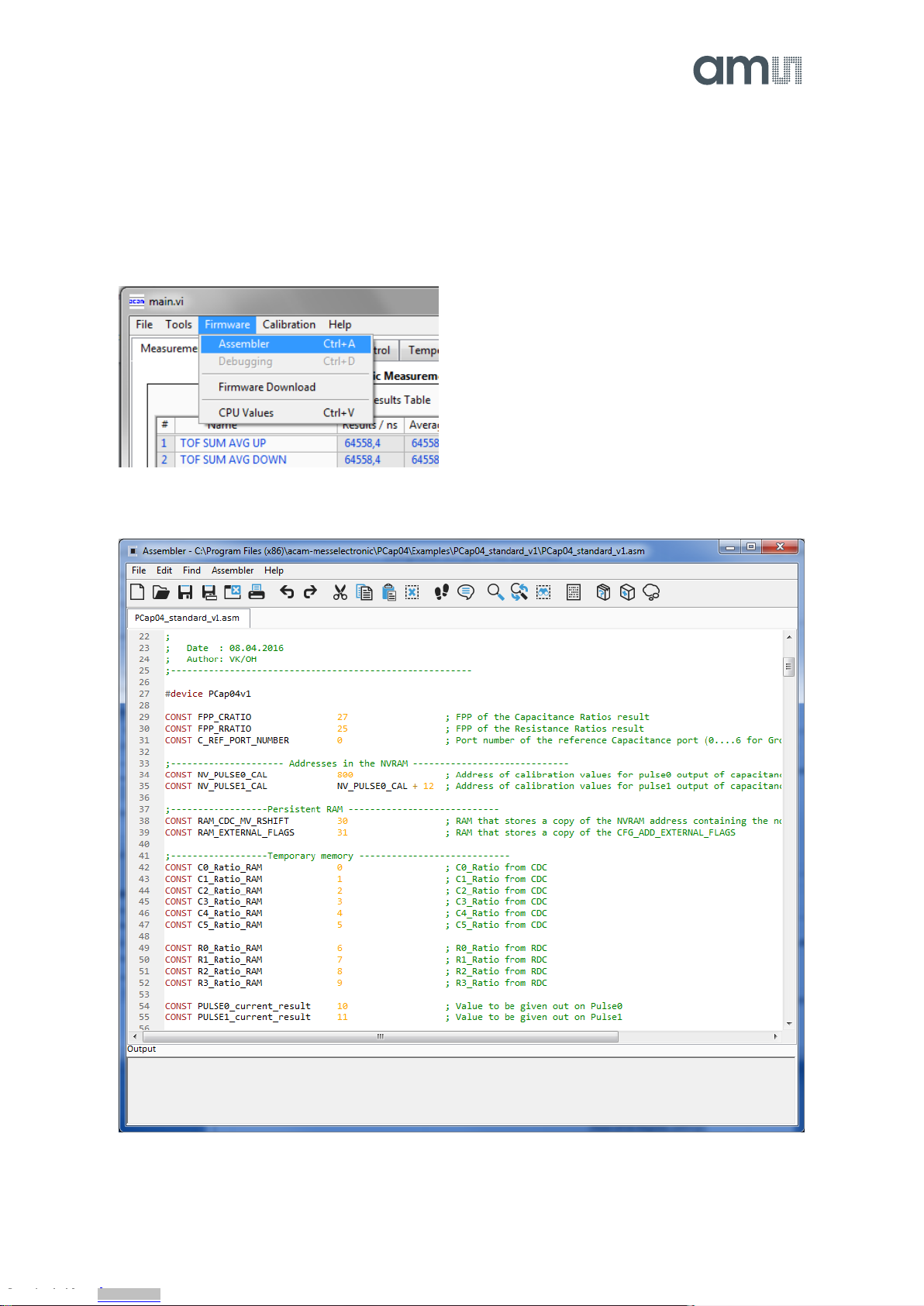The image size is (924, 1306).
Task: Open the Tools menu in main.vi
Action: (x=178, y=325)
